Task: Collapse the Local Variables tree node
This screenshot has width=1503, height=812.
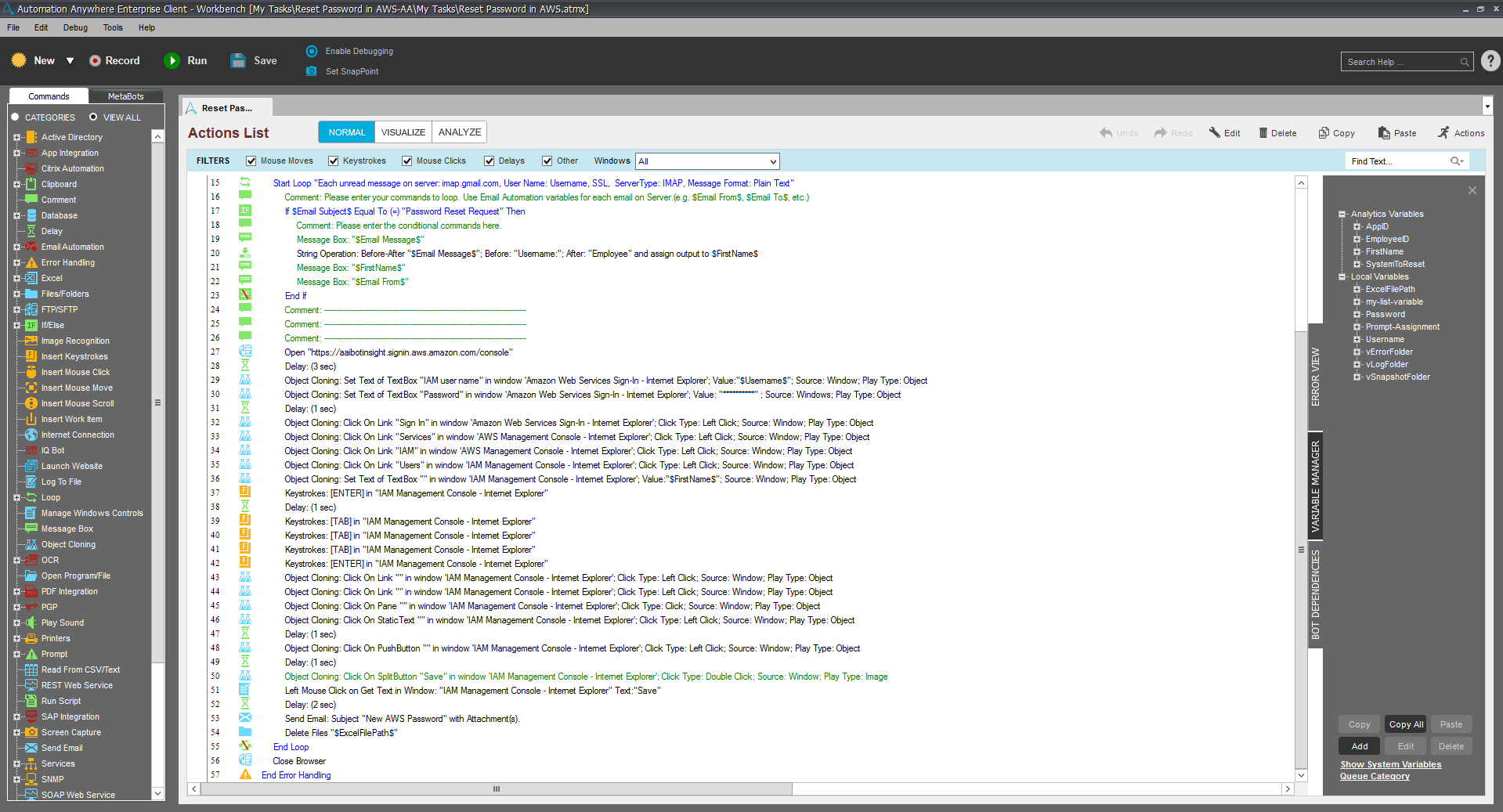Action: click(1342, 276)
